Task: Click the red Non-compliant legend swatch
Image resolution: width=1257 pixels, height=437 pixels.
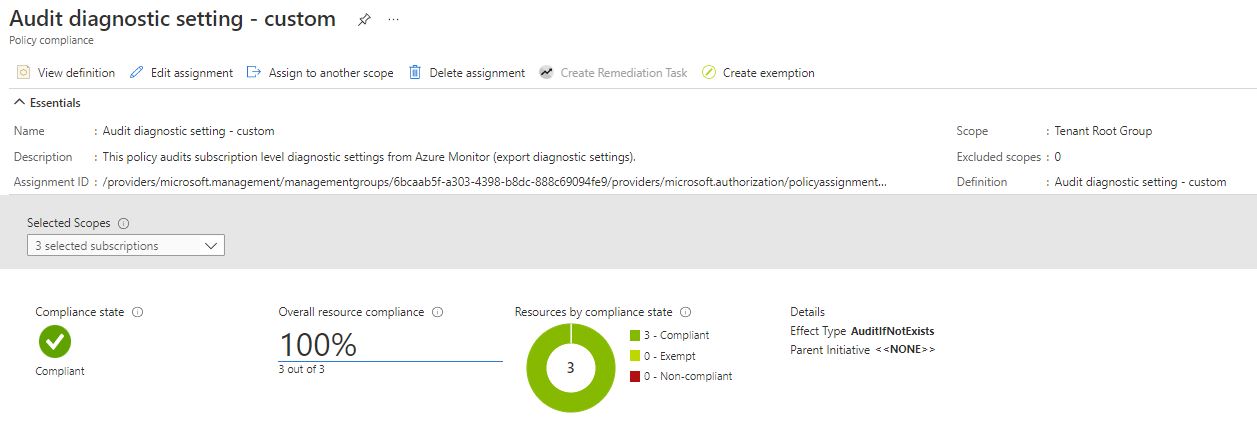Action: pyautogui.click(x=635, y=376)
